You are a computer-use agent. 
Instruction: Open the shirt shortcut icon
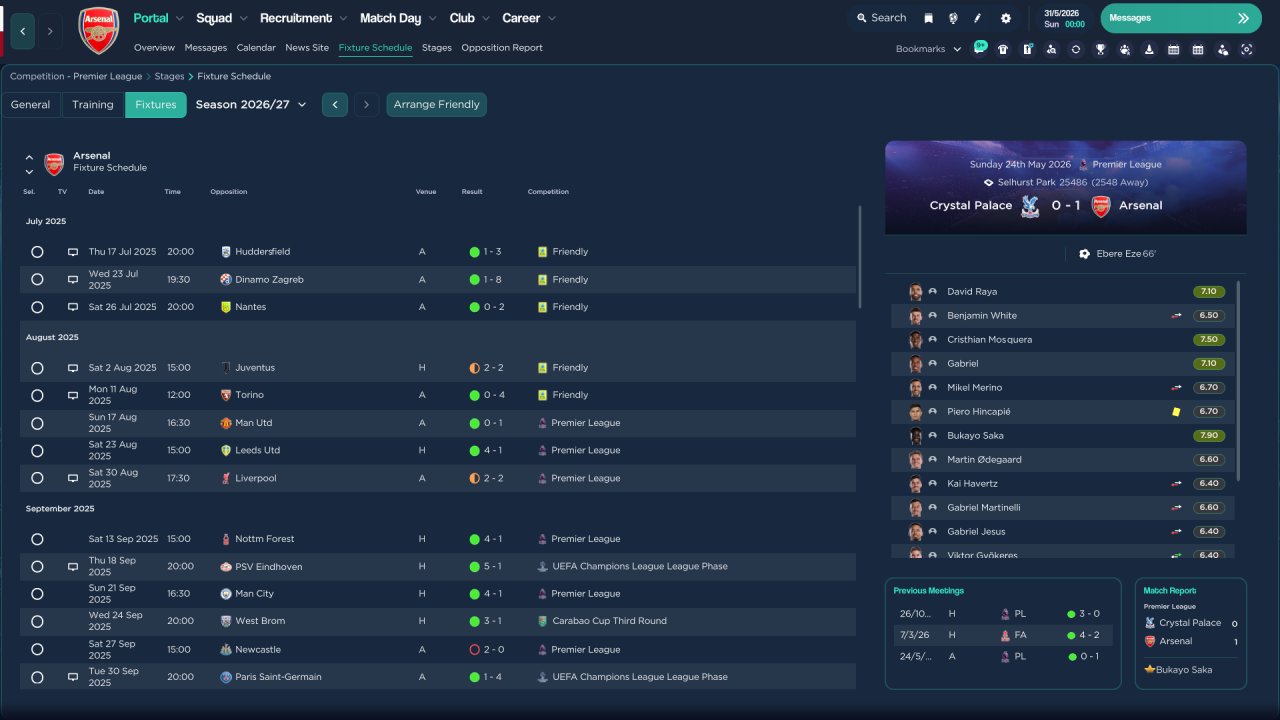coord(1003,49)
